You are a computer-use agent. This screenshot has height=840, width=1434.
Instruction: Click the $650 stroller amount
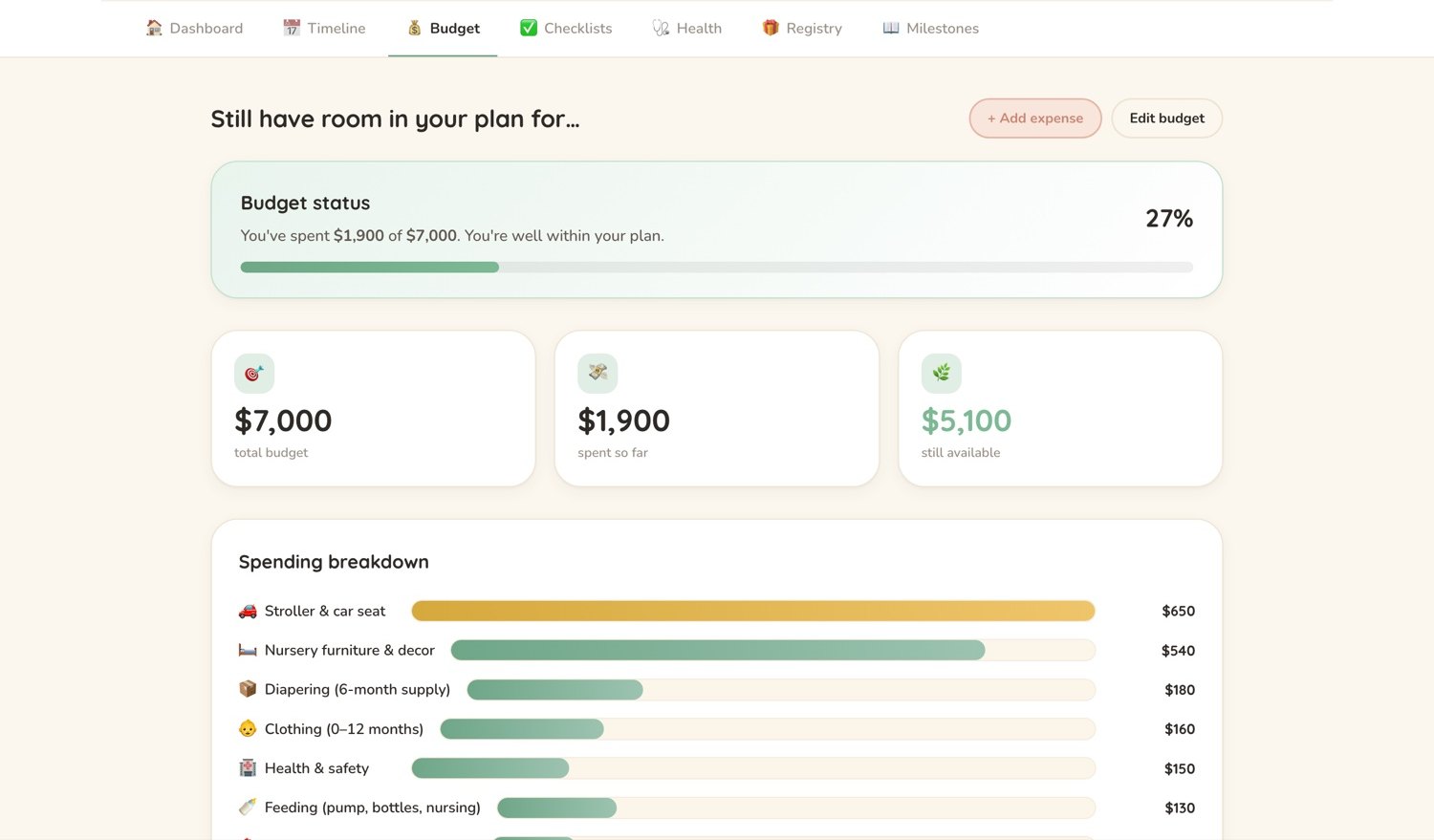click(x=1179, y=611)
